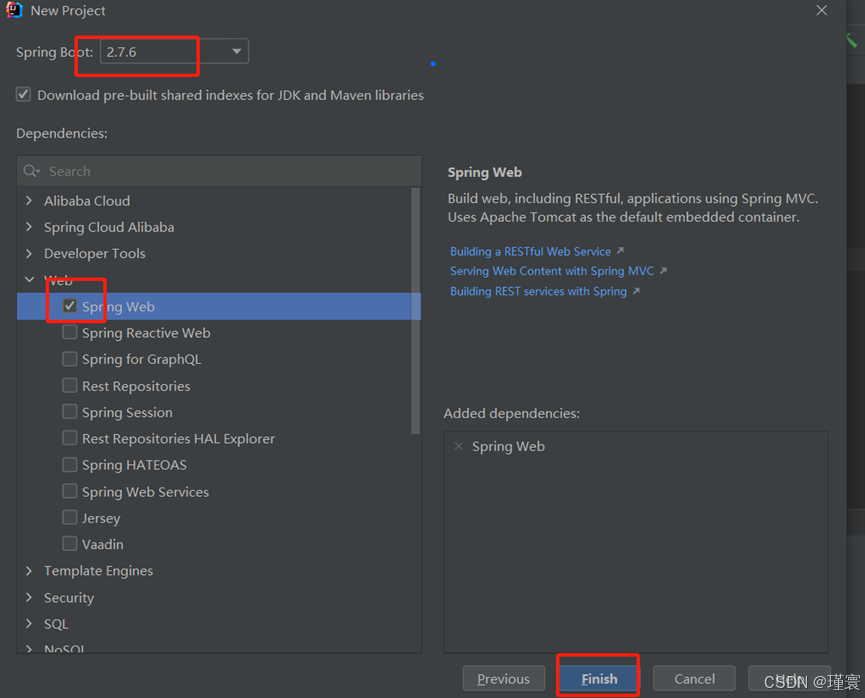Click the Template Engines tree label
865x698 pixels.
click(99, 571)
